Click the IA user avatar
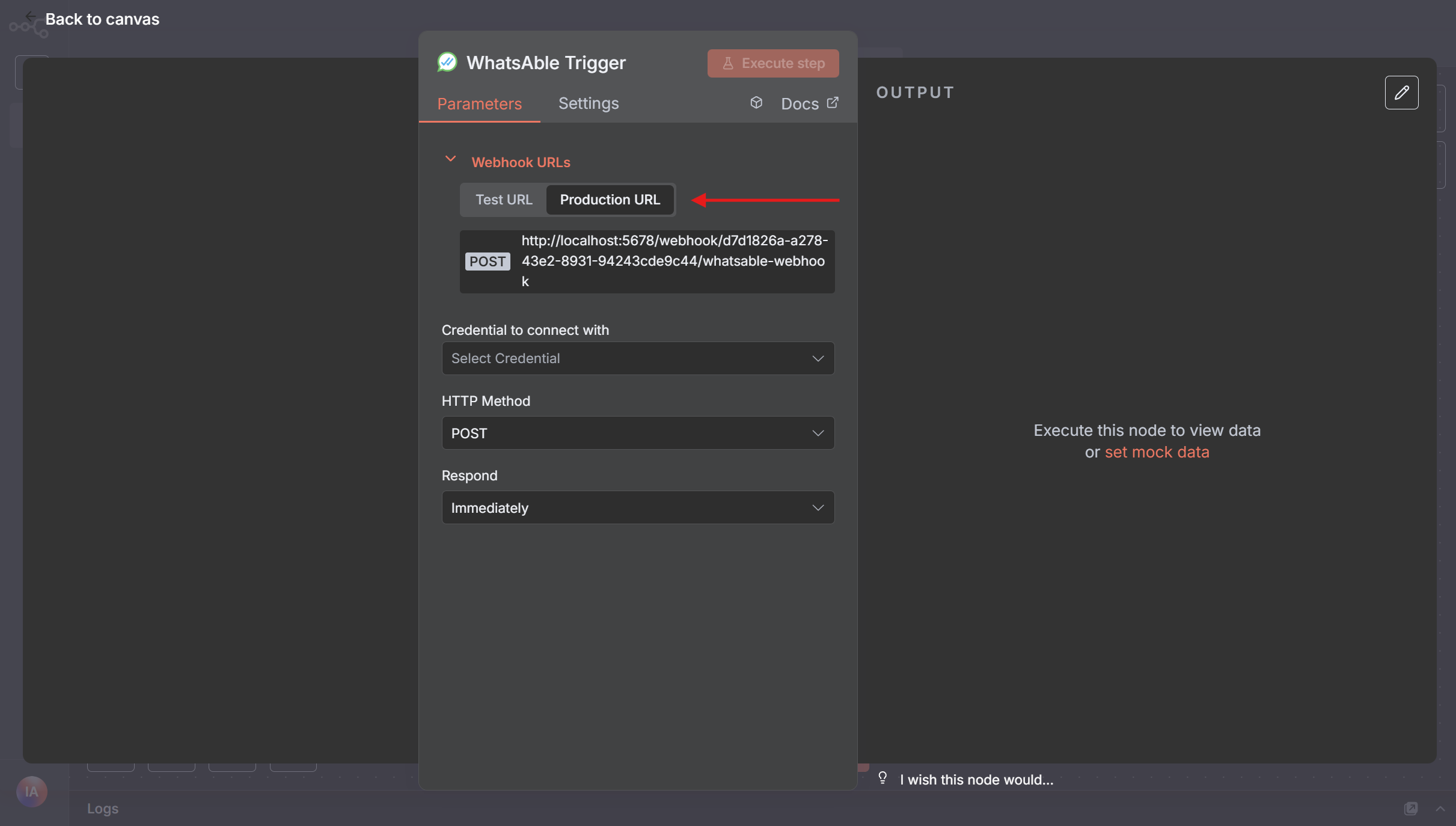 coord(32,791)
